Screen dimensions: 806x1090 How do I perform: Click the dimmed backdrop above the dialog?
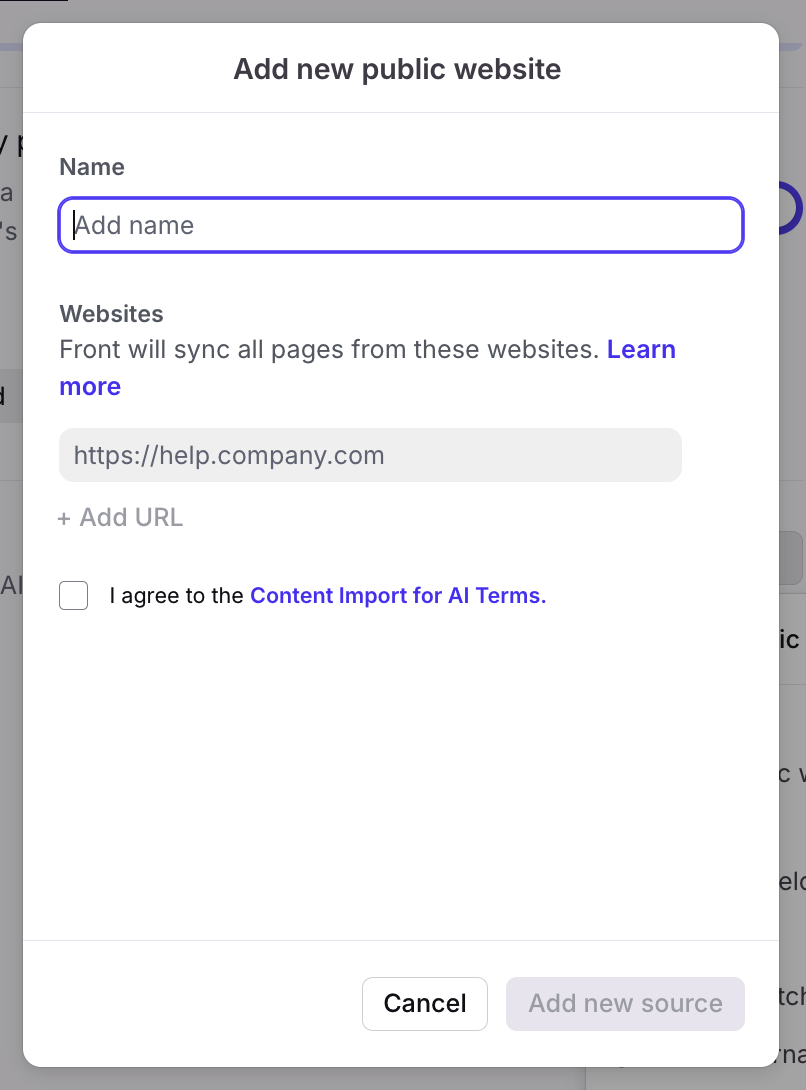pos(400,10)
